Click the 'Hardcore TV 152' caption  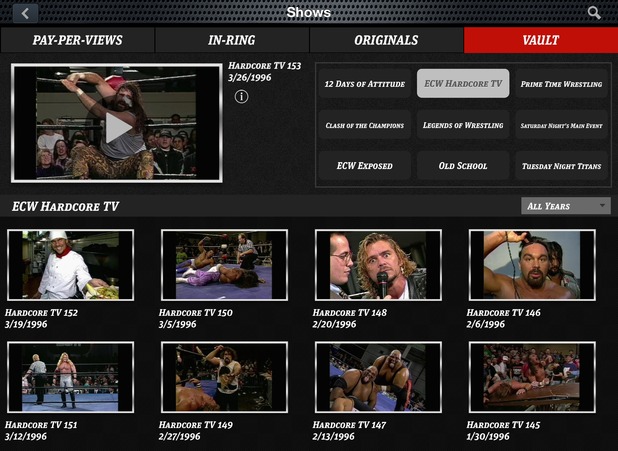tap(41, 313)
